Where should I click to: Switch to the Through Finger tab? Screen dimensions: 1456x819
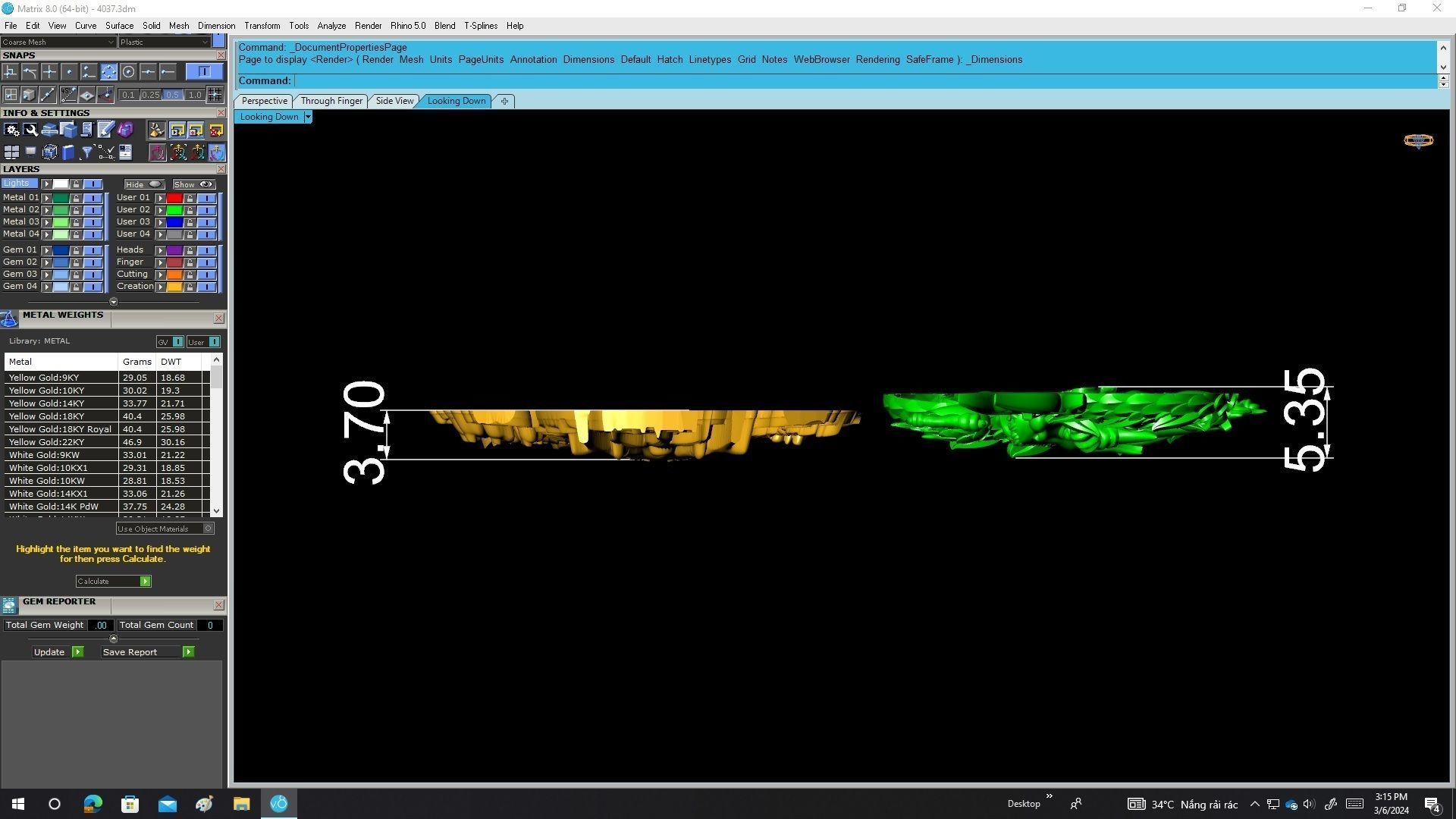click(x=331, y=101)
